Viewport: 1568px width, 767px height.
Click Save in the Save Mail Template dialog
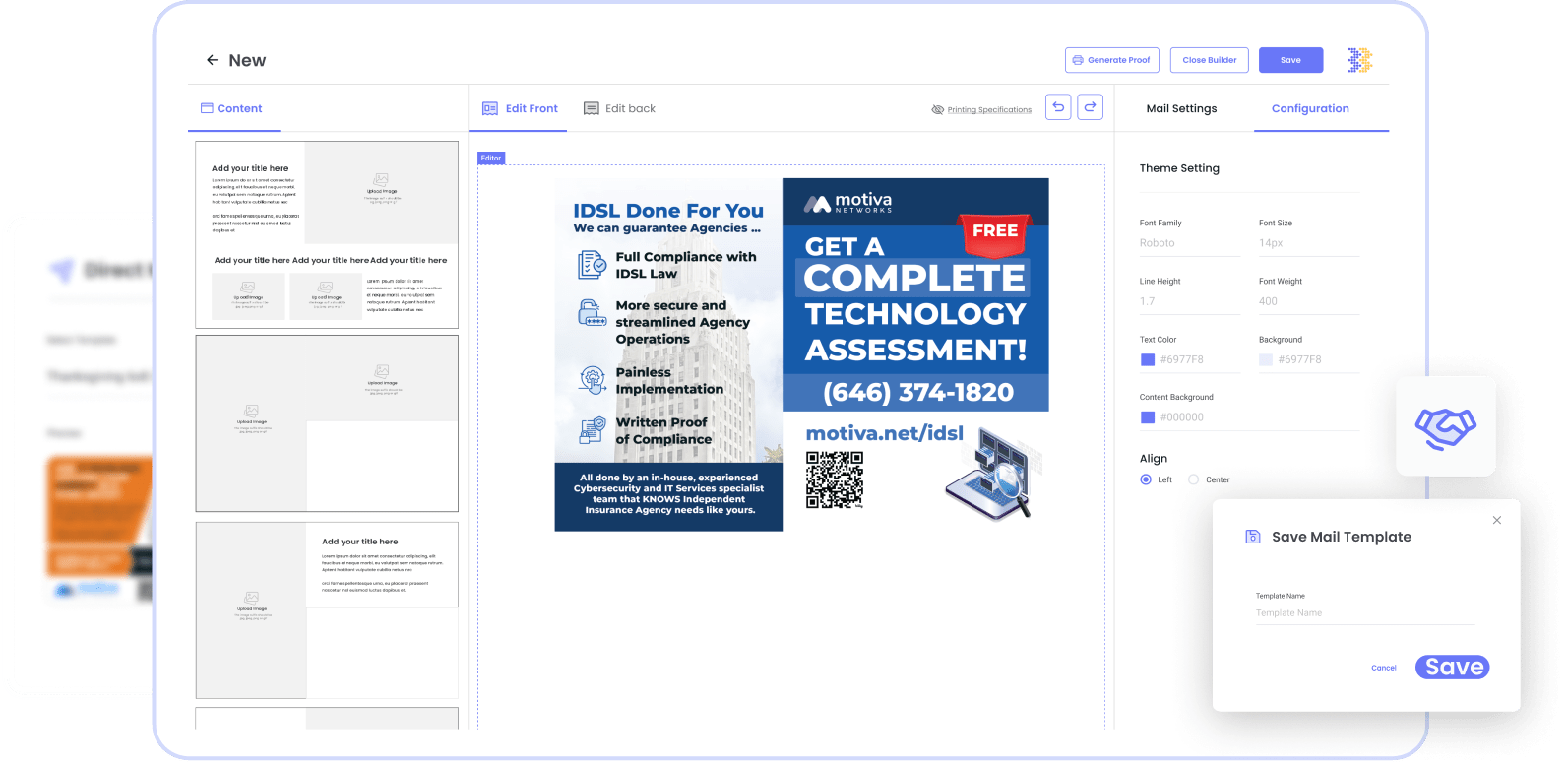click(x=1453, y=667)
